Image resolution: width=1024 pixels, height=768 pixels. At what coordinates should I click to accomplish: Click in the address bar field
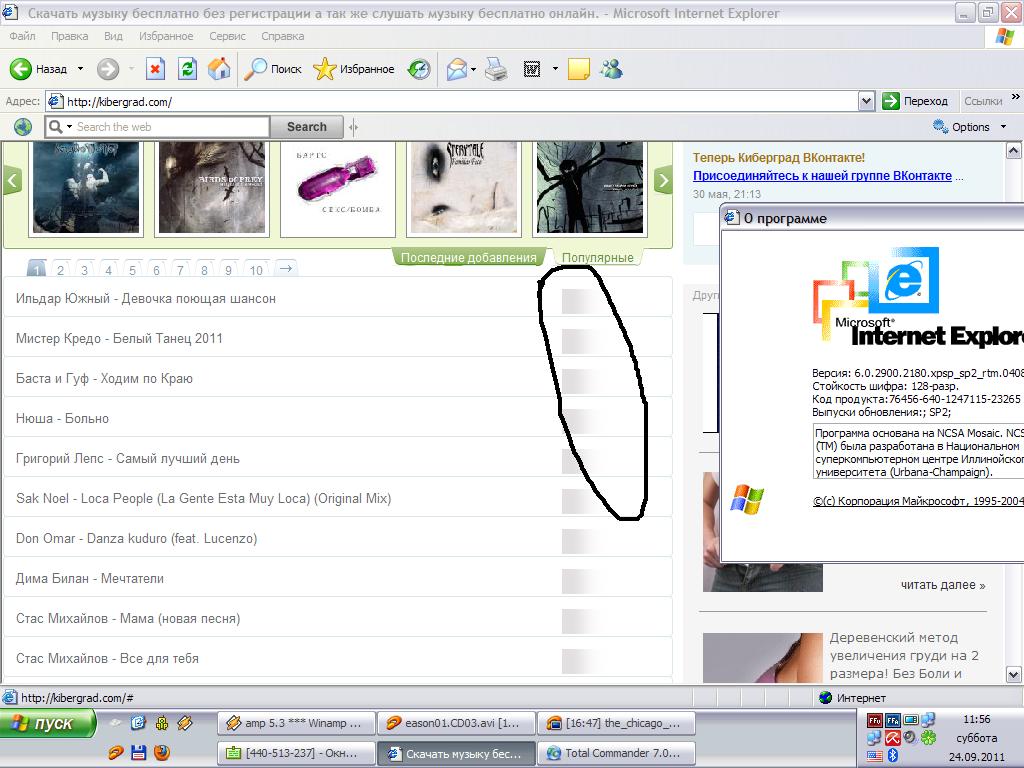click(x=461, y=101)
